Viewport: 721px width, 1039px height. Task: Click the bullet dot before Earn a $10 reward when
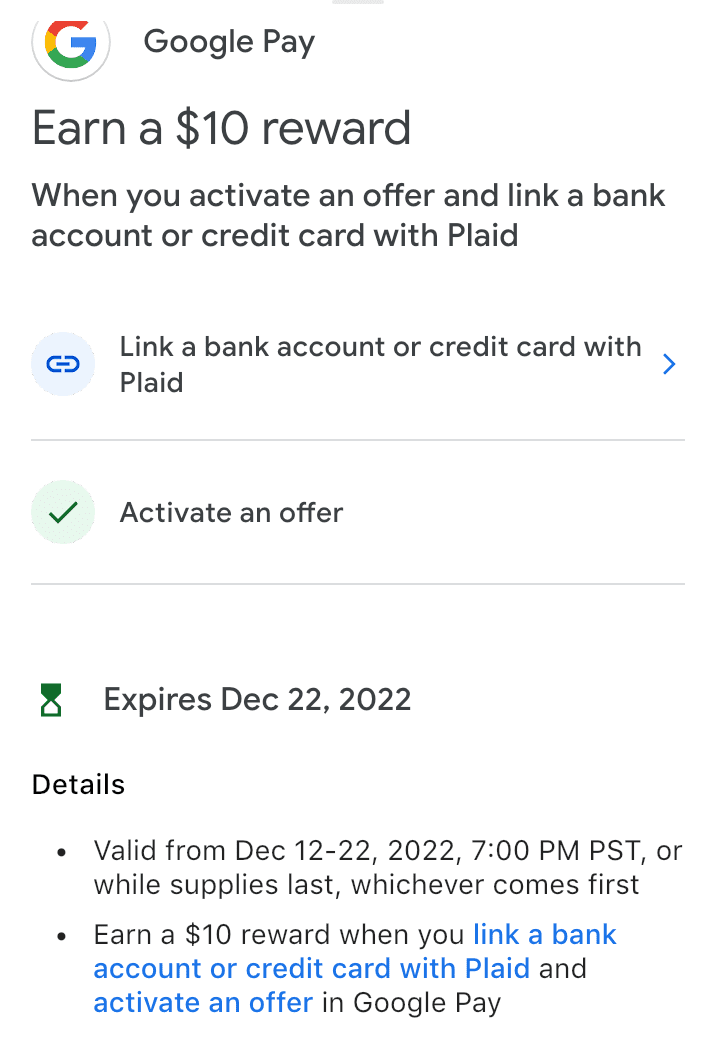pos(62,937)
